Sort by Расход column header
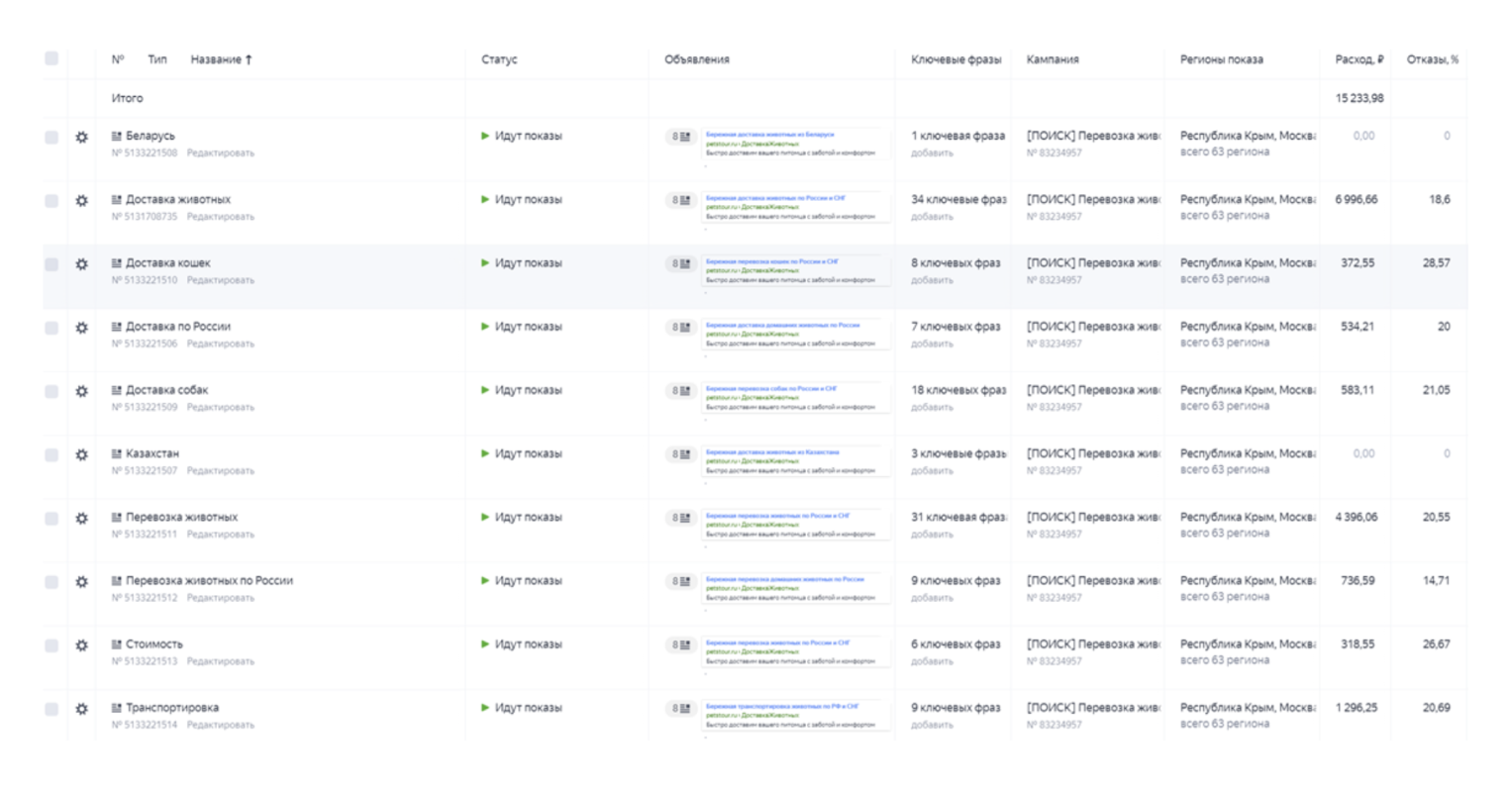 click(x=1359, y=59)
